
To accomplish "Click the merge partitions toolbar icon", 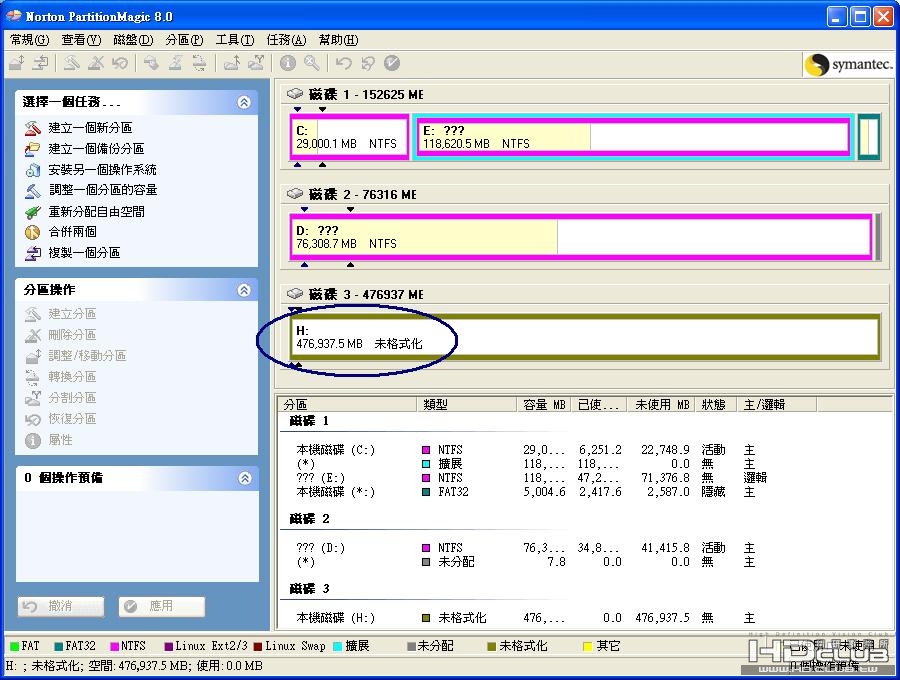I will [x=232, y=63].
